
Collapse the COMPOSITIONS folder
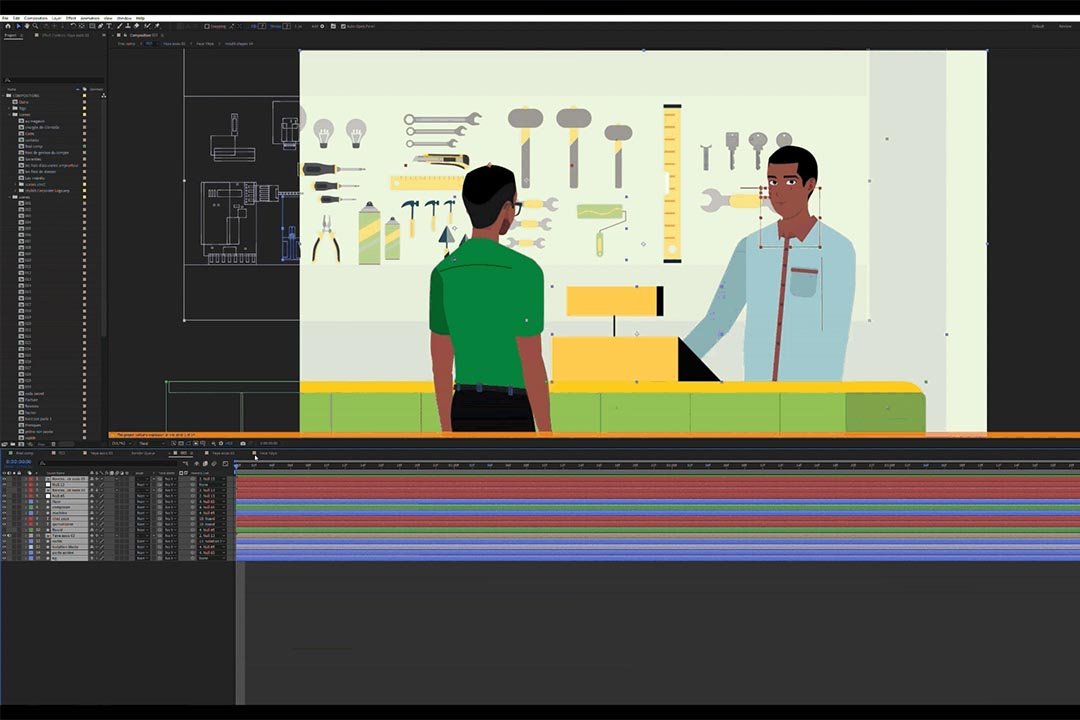click(3, 96)
